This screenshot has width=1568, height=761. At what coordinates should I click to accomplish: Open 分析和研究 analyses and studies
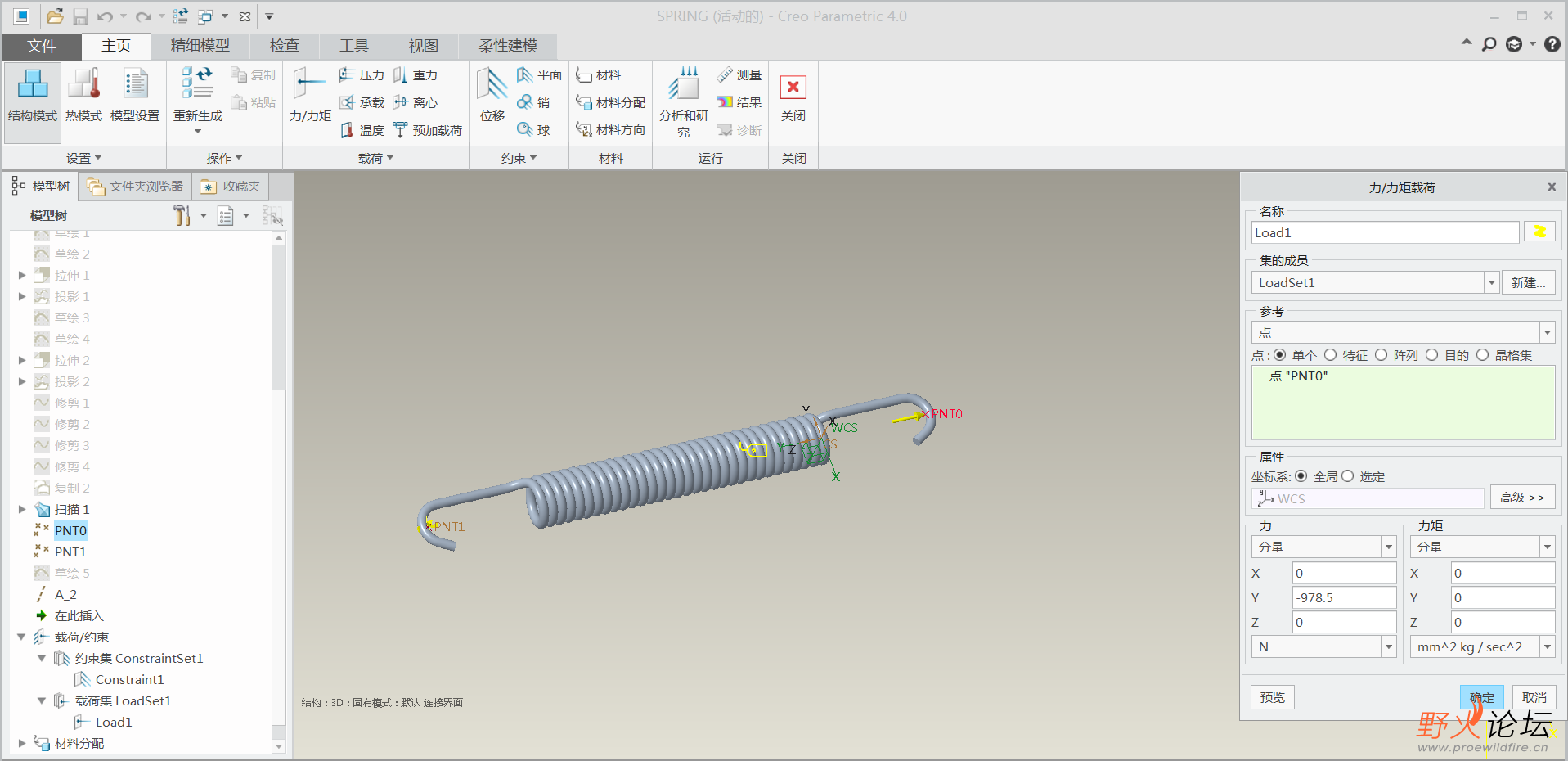[x=684, y=102]
